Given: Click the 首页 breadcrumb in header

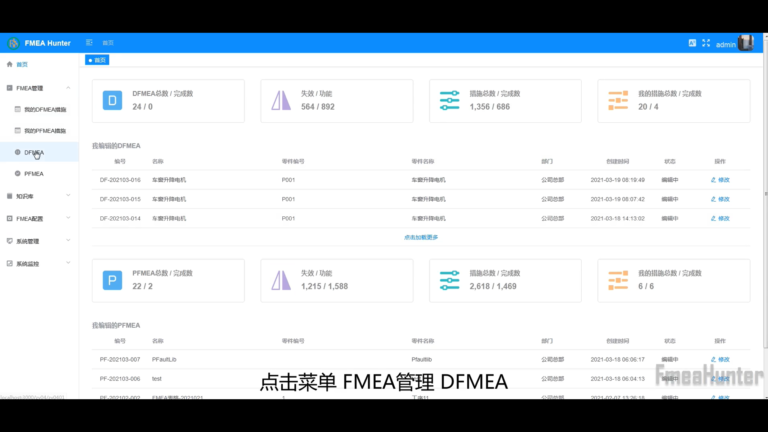Looking at the screenshot, I should coord(108,43).
